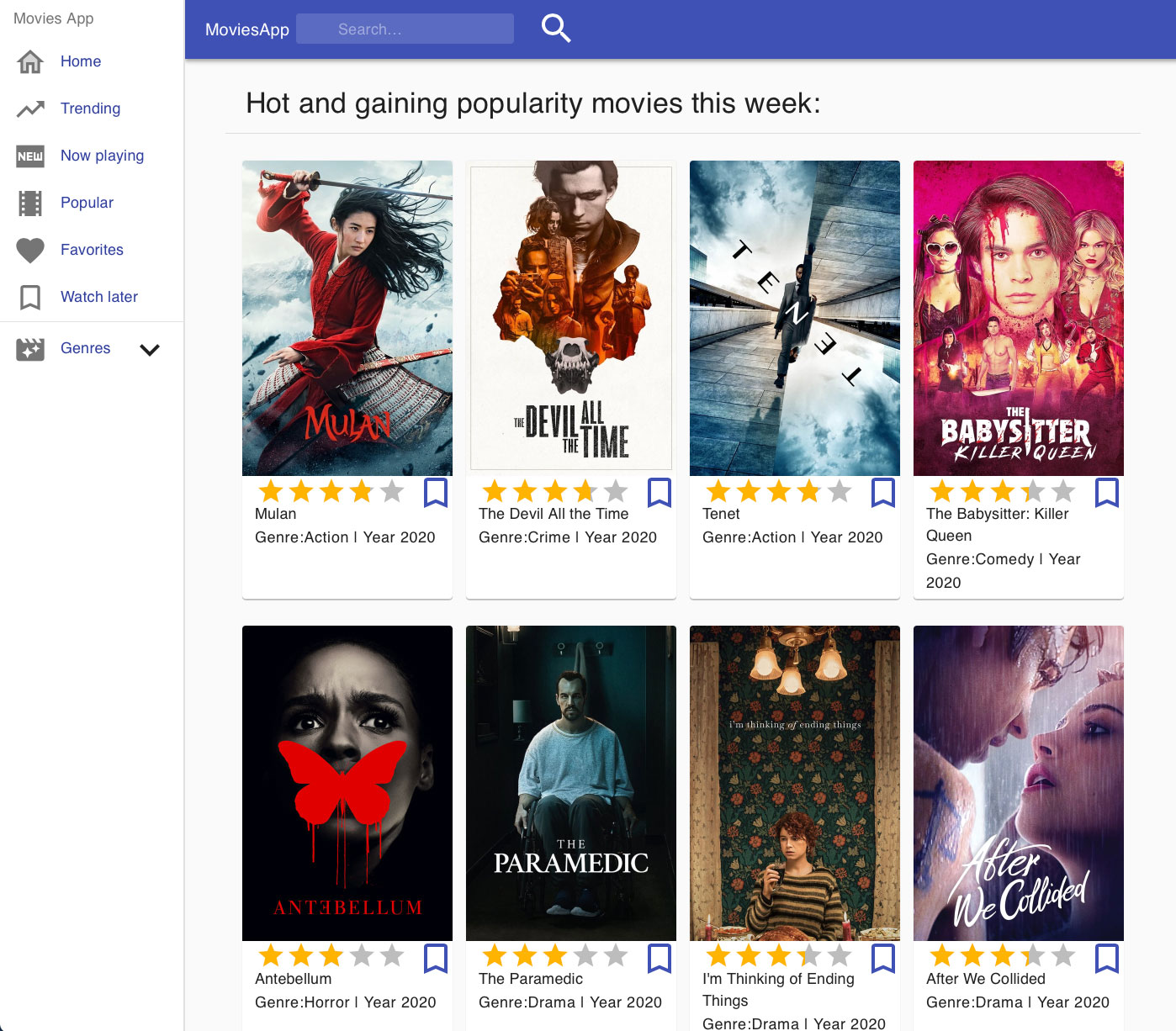Toggle the bookmark on Antebellum

tap(436, 957)
